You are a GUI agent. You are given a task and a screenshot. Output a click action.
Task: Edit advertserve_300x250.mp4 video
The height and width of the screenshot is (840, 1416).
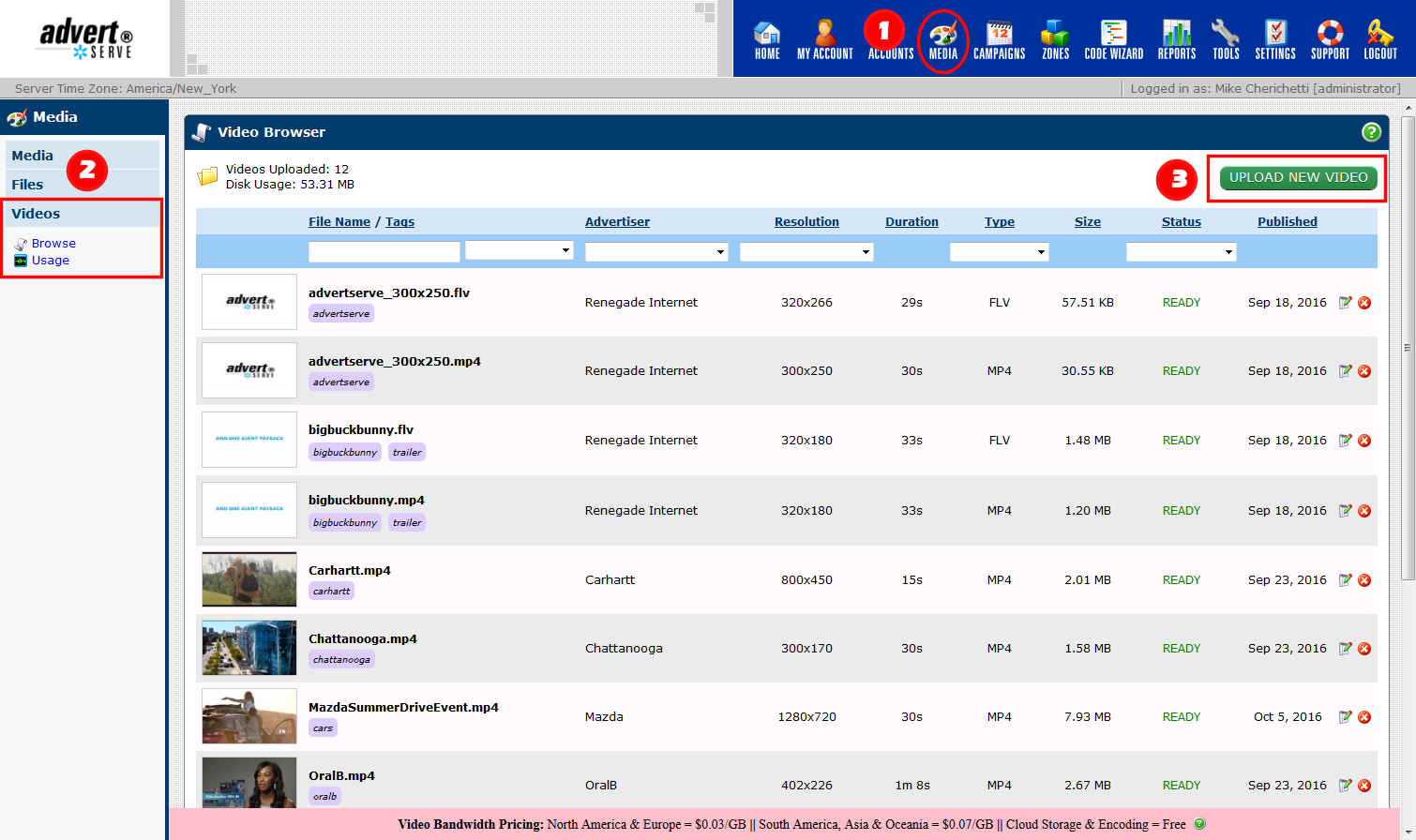[x=1346, y=371]
